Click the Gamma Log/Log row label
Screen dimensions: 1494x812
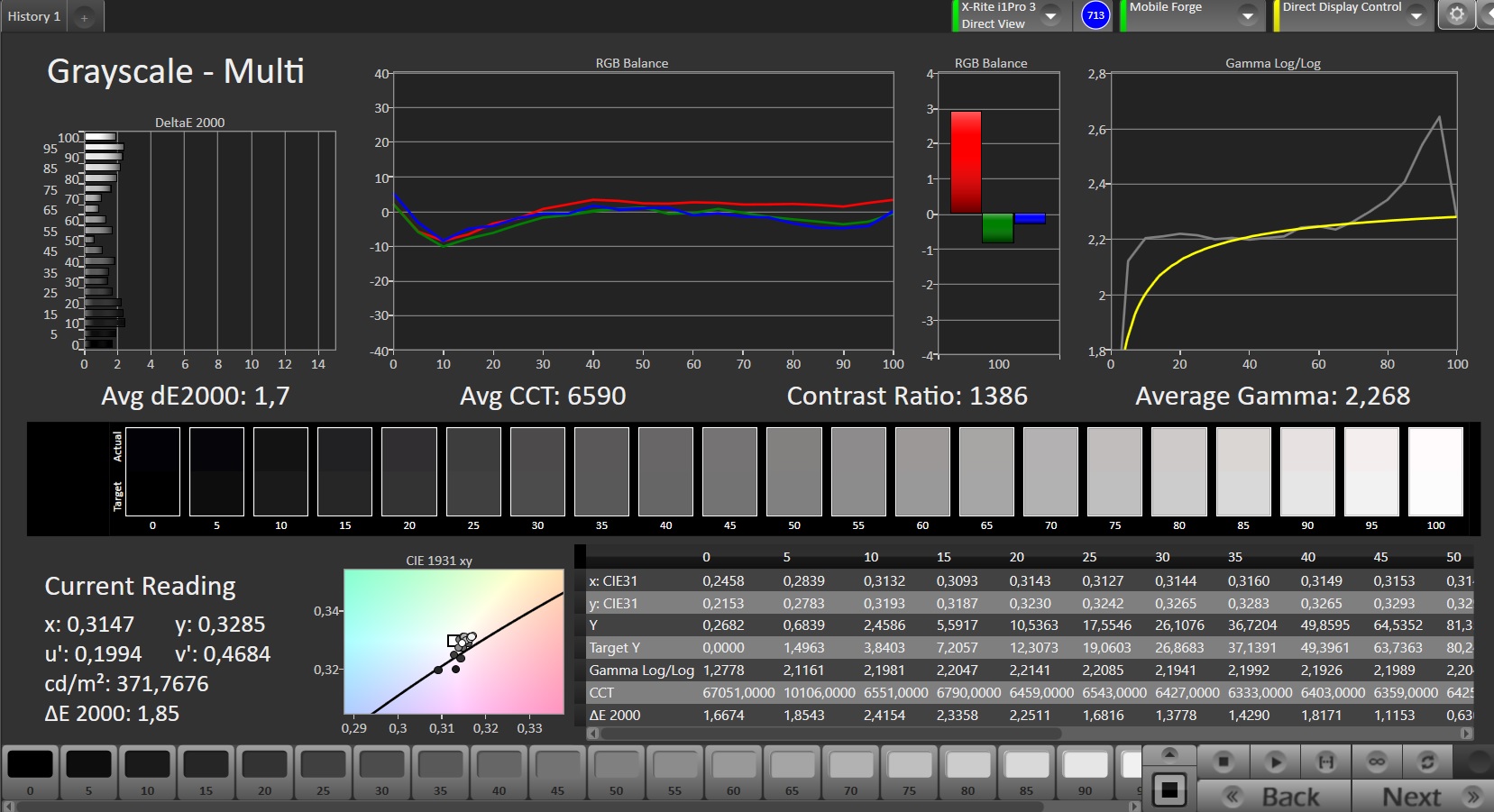tap(641, 671)
